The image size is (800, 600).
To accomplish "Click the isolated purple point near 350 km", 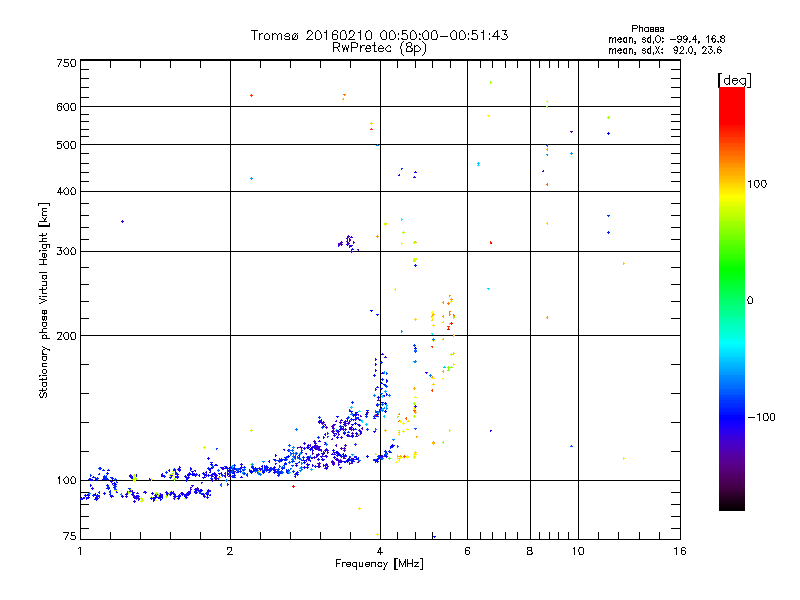I will click(122, 221).
